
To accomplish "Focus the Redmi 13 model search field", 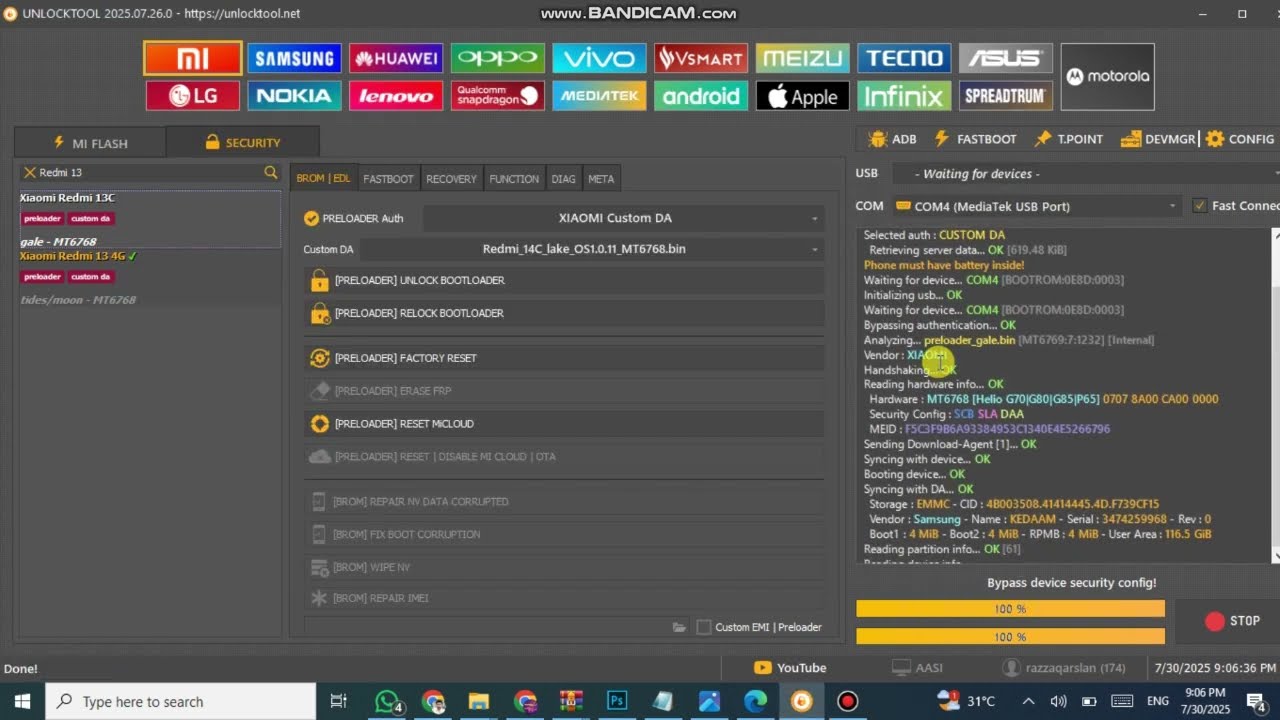I will tap(150, 173).
